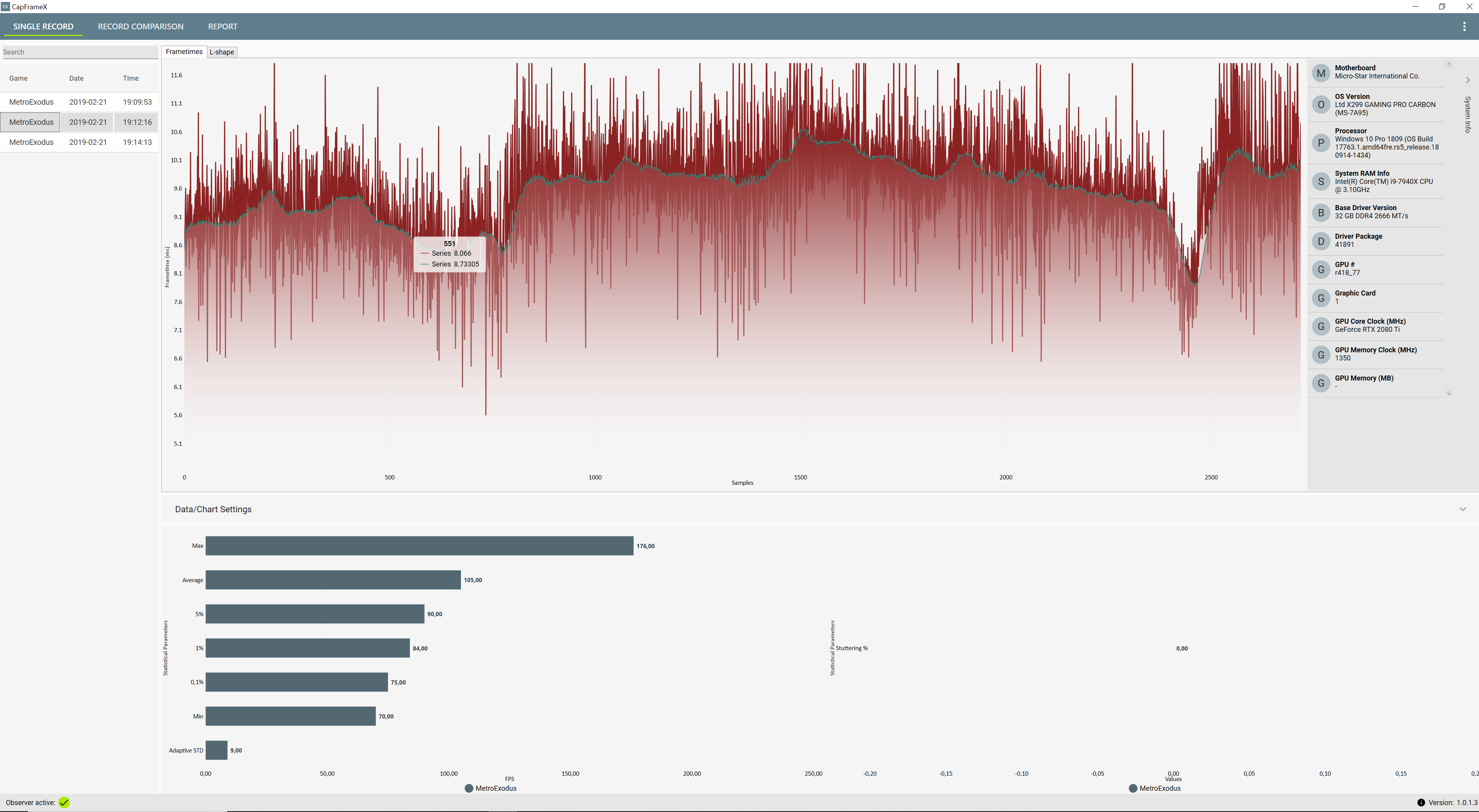
Task: Click the OS Version 'O' circle icon
Action: 1321,104
